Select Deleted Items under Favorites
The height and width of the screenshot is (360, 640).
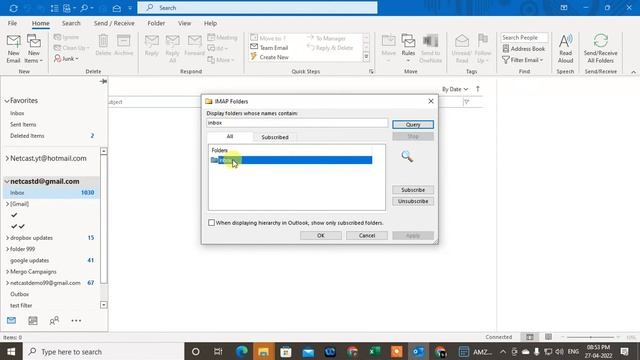coord(27,136)
